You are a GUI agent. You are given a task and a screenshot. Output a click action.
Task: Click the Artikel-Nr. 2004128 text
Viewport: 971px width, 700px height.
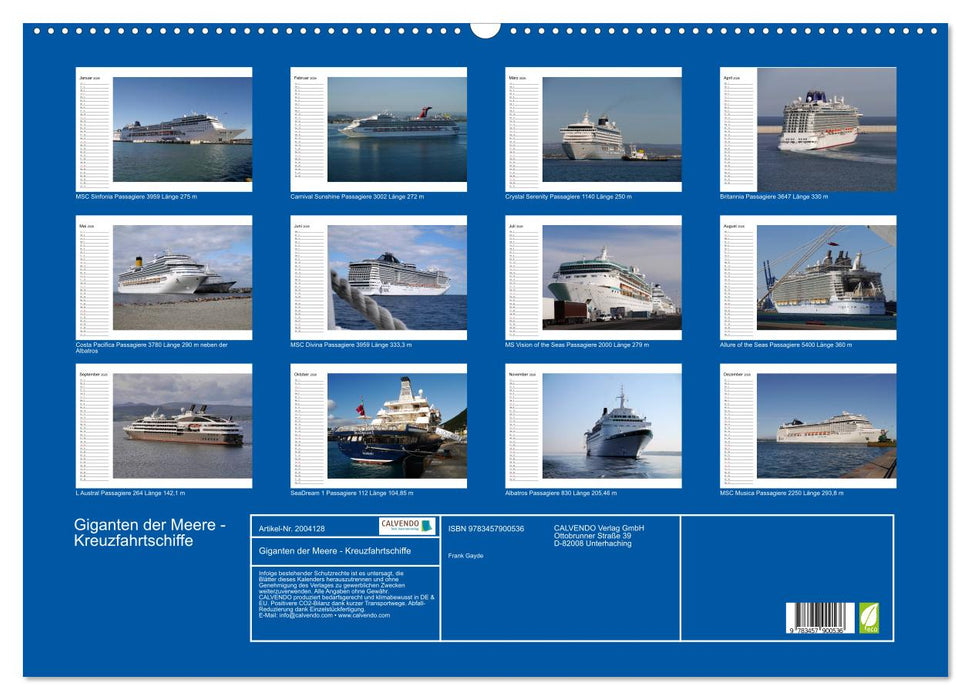pos(293,528)
